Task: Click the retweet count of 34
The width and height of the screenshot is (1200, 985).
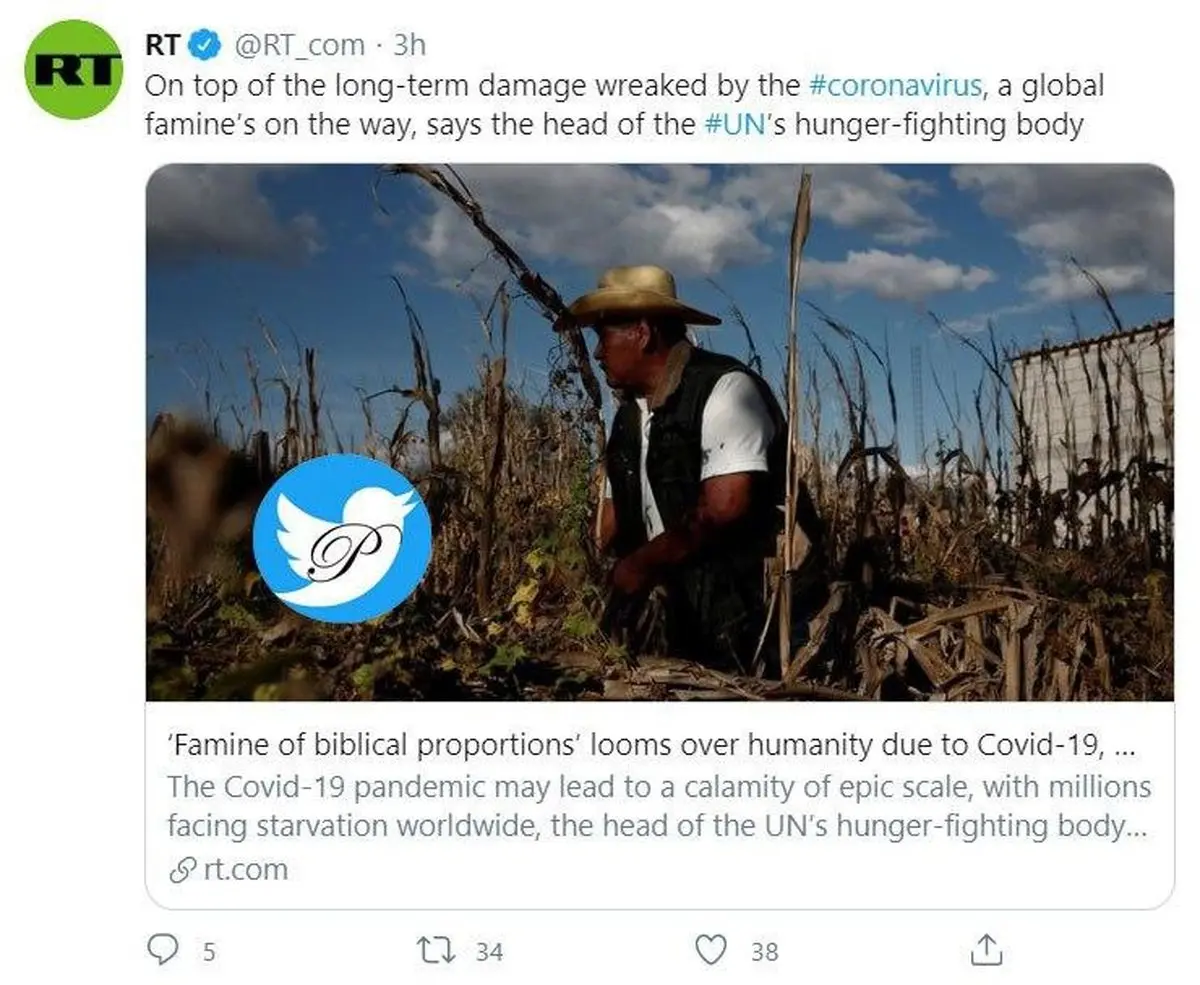Action: (489, 952)
